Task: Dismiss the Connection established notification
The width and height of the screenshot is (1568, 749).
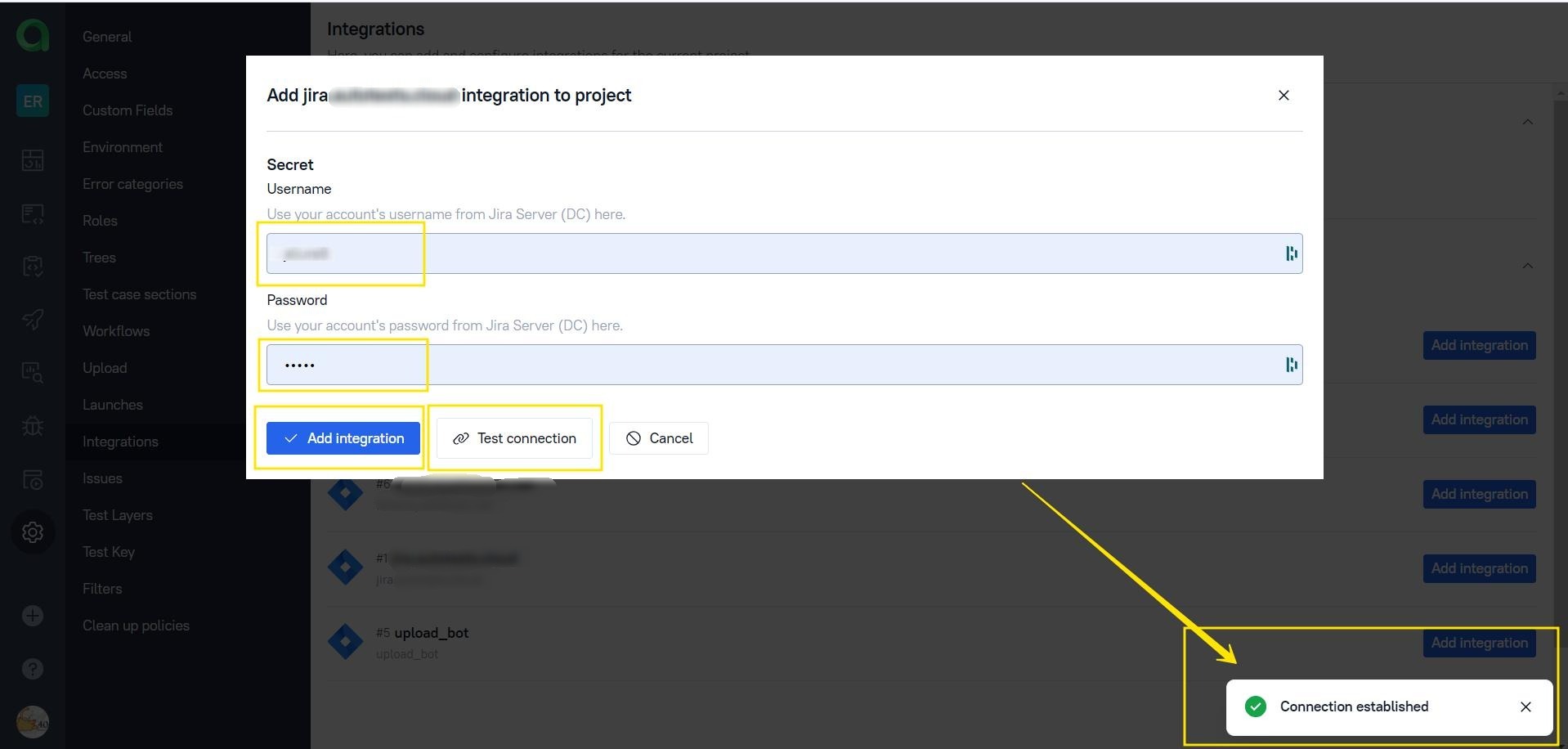Action: point(1525,706)
